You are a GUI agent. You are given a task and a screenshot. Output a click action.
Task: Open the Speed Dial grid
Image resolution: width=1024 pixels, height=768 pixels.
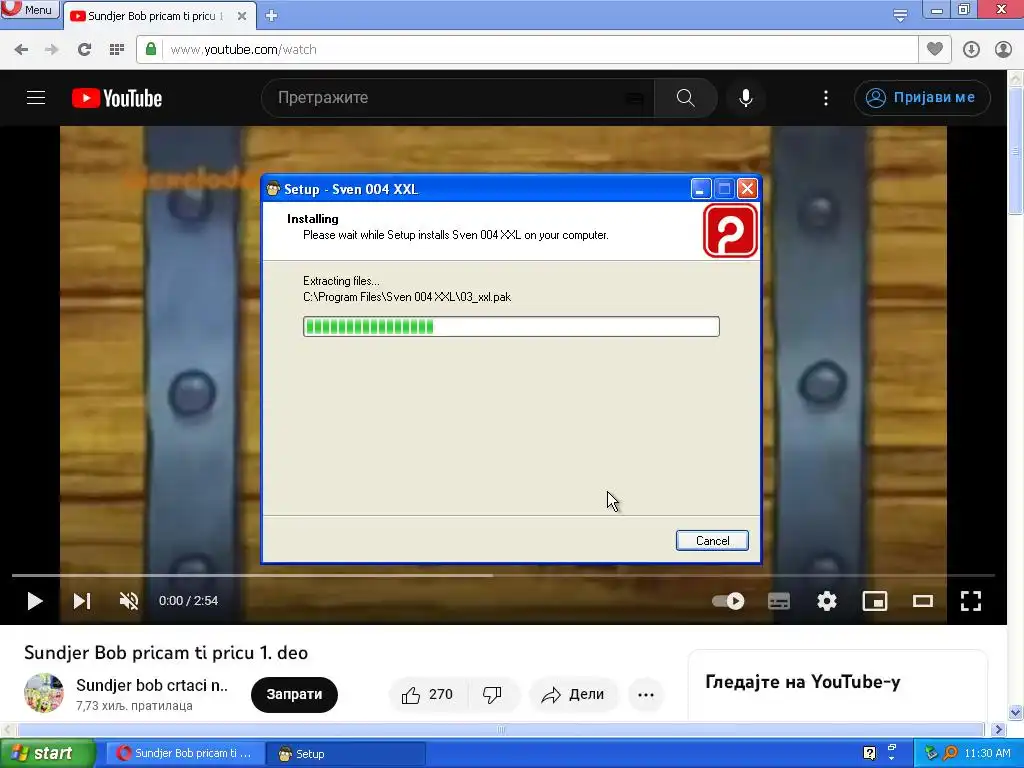click(x=117, y=49)
